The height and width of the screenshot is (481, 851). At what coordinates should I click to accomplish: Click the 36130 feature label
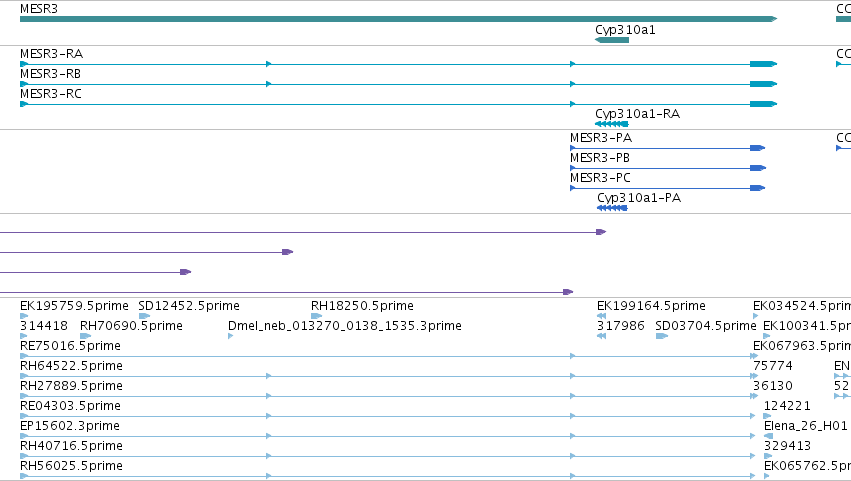click(773, 387)
